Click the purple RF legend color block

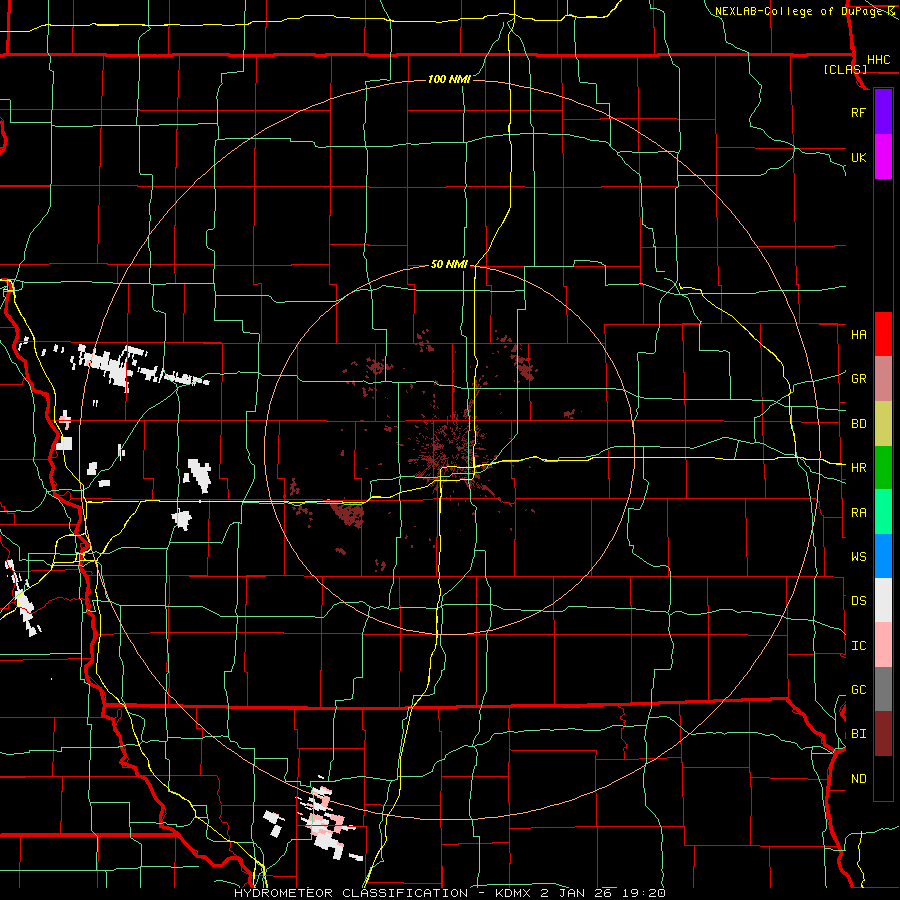point(883,112)
